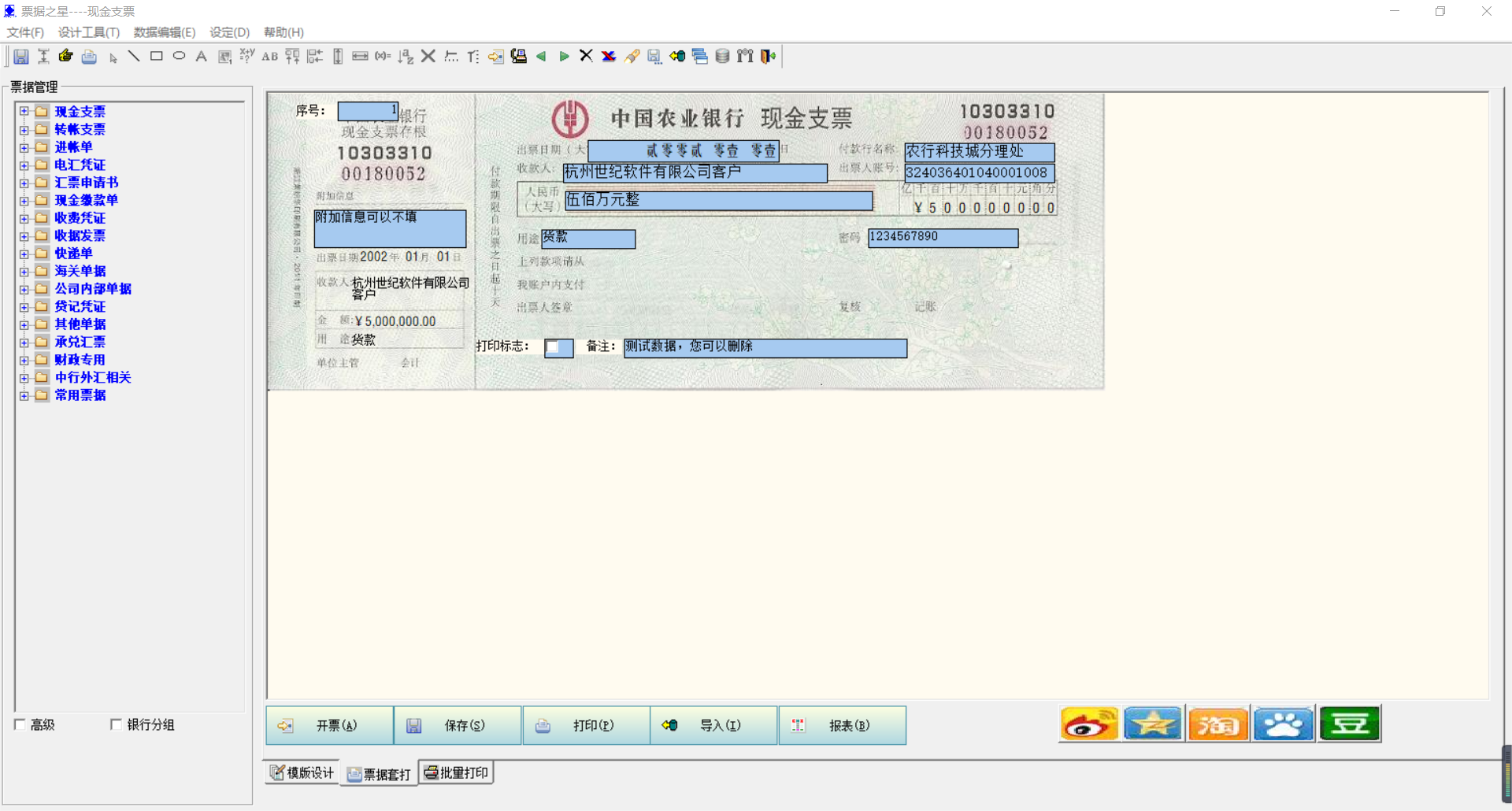Open the Taobao 淘 icon link
Screen dimensions: 1512x811
click(1218, 724)
